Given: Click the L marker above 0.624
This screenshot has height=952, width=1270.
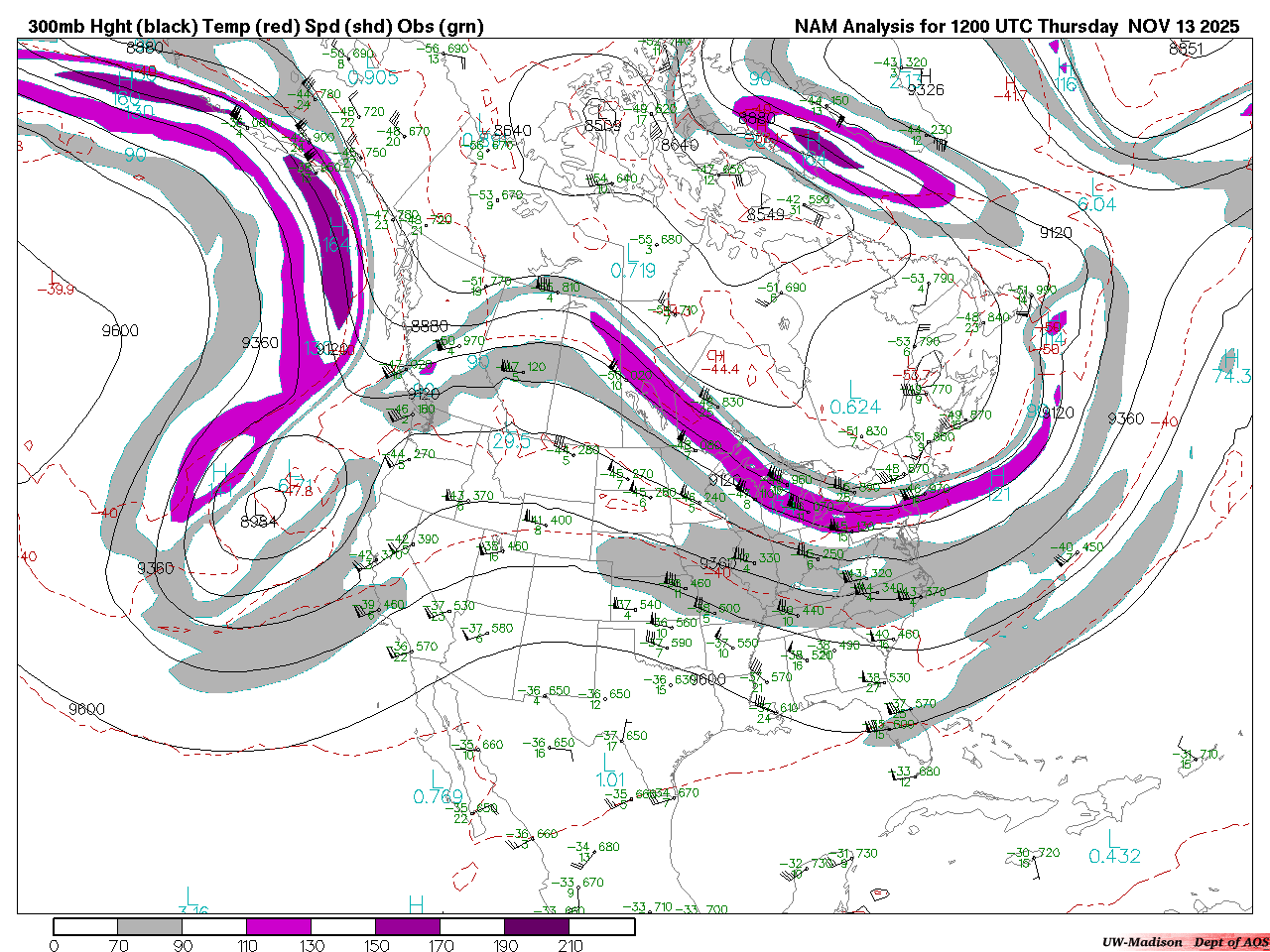Looking at the screenshot, I should point(854,388).
